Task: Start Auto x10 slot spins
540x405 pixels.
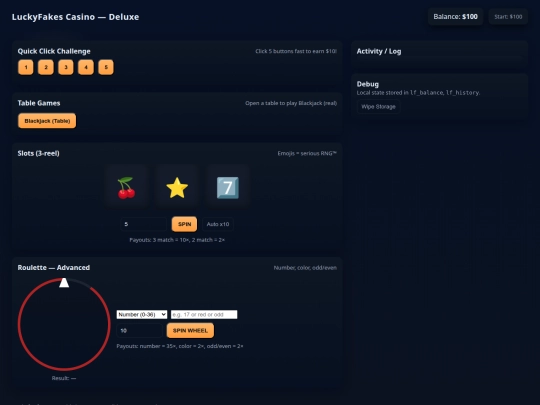Action: [x=218, y=224]
